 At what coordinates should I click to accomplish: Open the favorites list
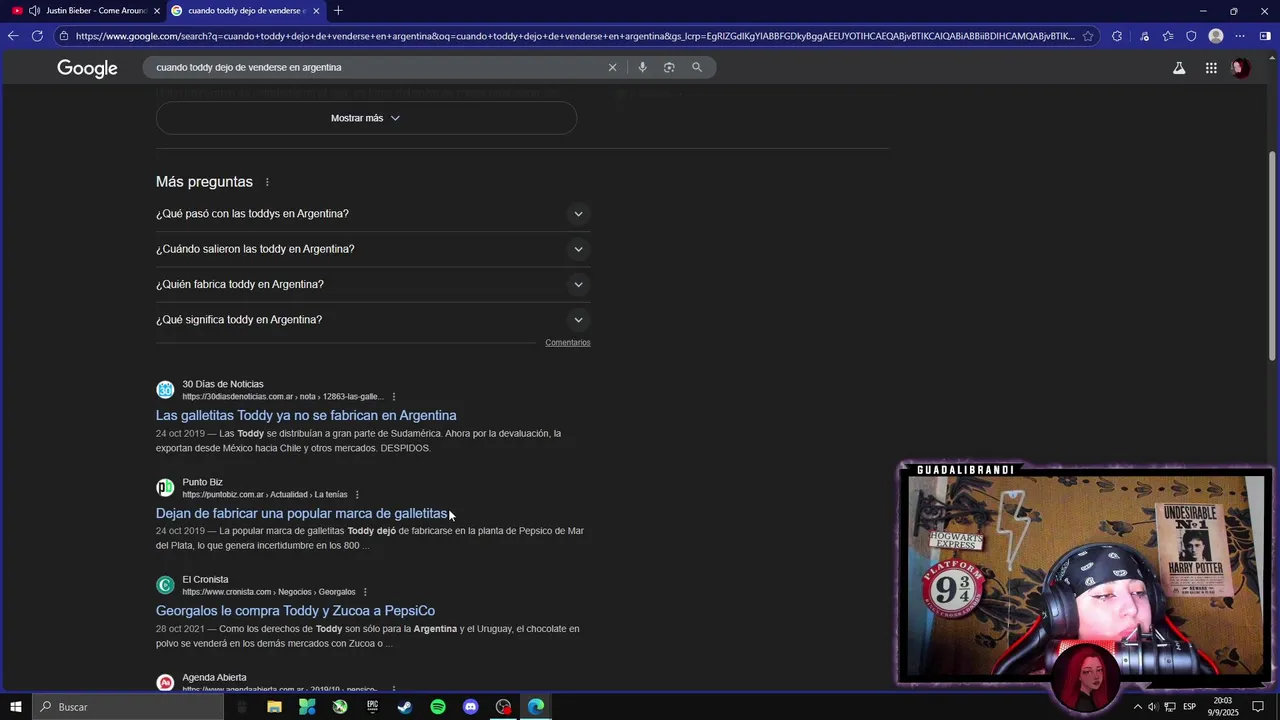tap(1168, 36)
